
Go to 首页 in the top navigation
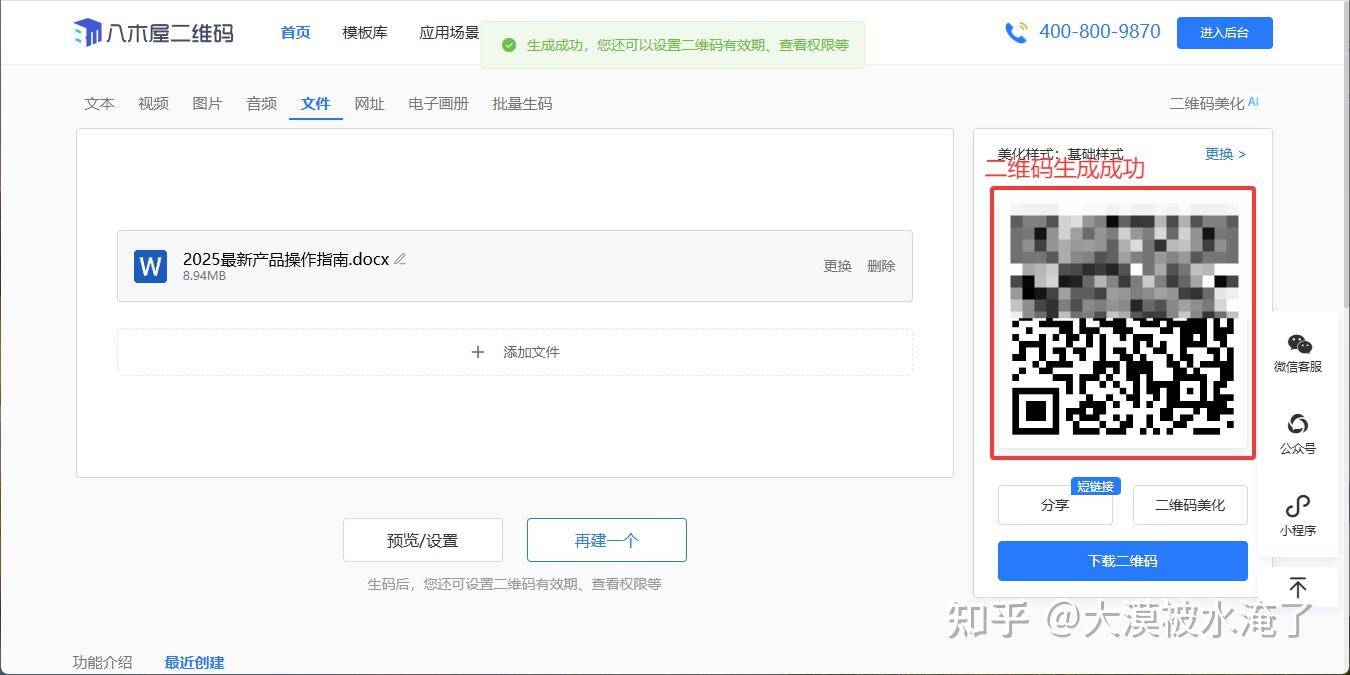click(296, 33)
